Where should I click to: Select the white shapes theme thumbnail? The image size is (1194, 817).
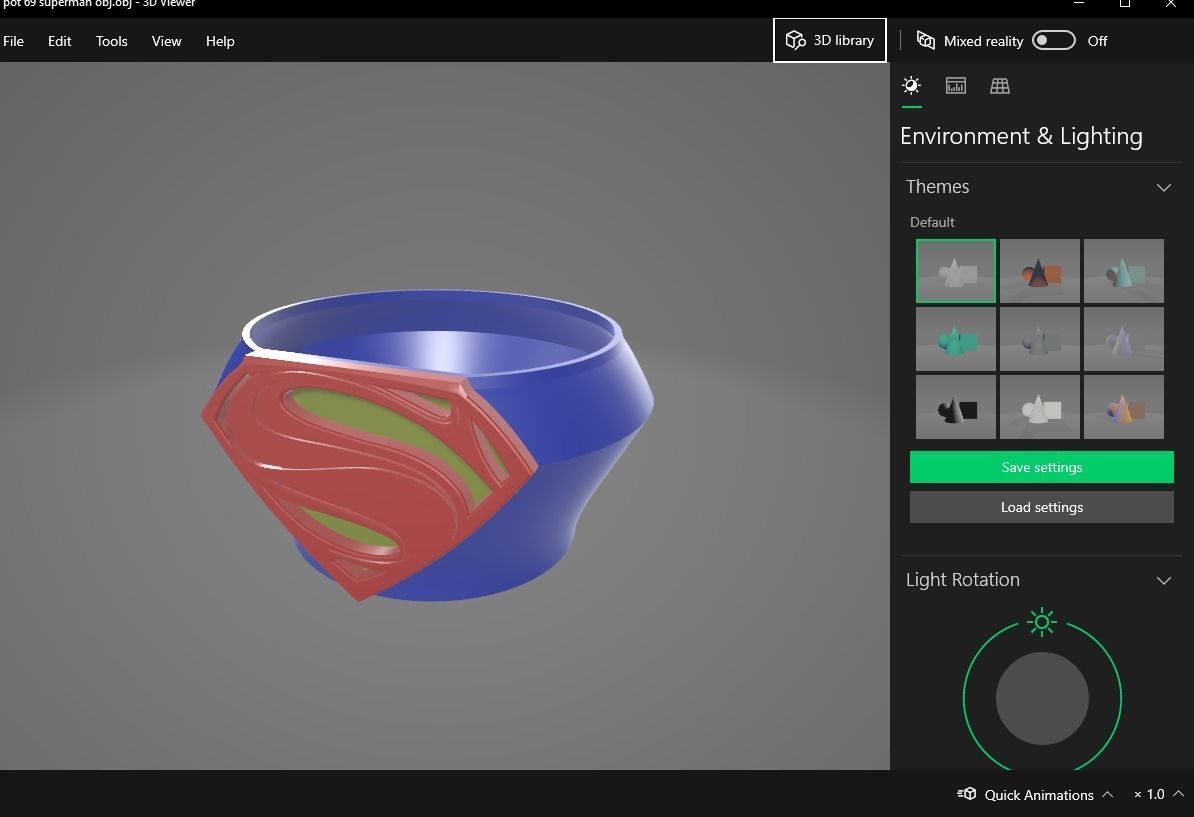tap(1039, 407)
